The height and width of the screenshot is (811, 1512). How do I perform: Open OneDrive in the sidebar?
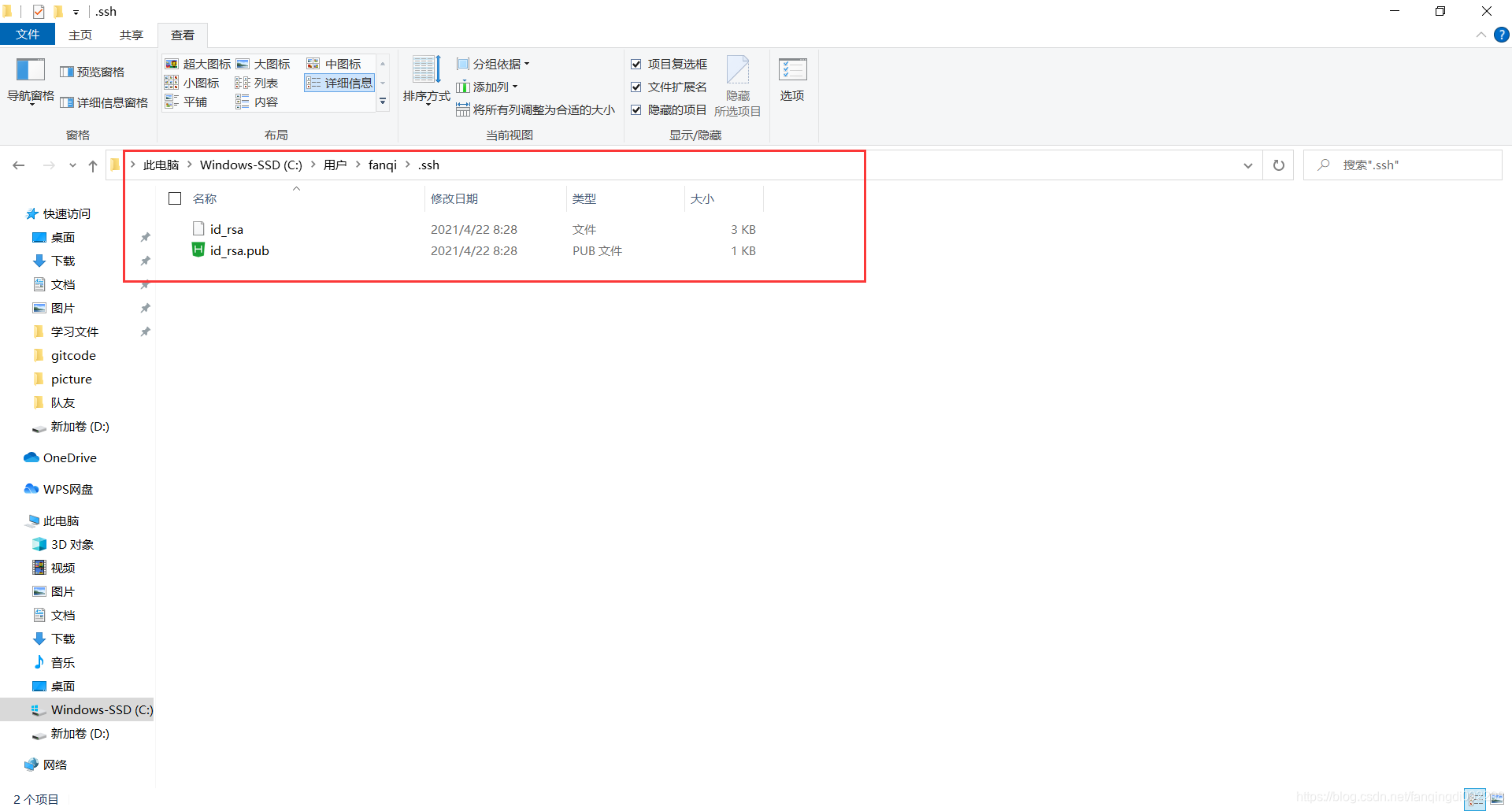[x=61, y=457]
